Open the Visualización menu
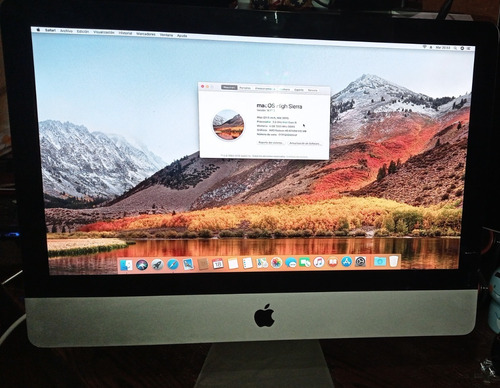 (104, 32)
